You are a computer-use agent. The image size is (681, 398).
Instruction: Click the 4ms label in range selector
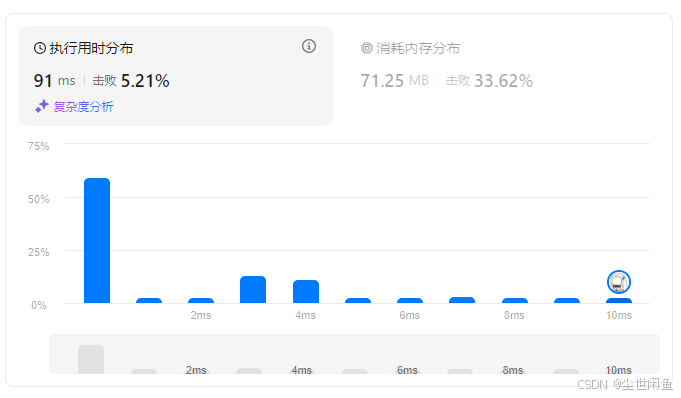(x=301, y=370)
